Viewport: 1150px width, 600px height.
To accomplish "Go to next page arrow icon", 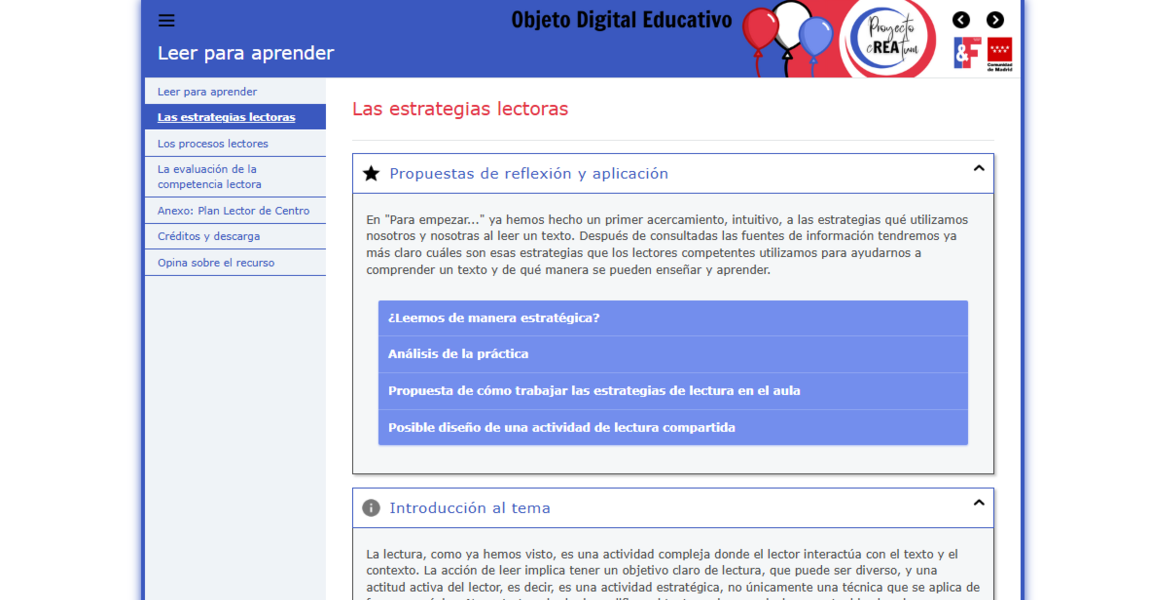I will click(995, 20).
